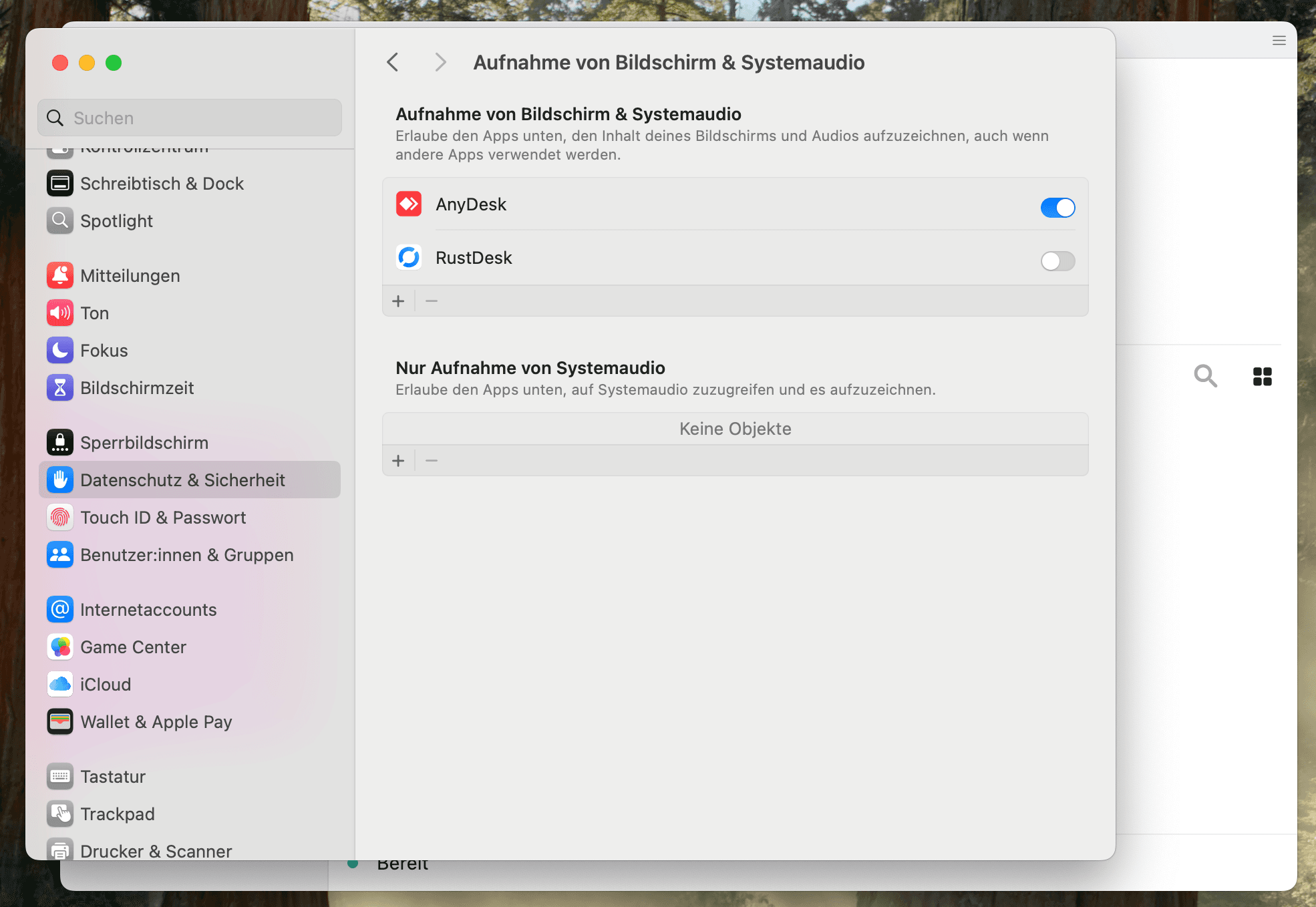Click the Game Center colorful icon
This screenshot has width=1316, height=907.
[x=60, y=647]
